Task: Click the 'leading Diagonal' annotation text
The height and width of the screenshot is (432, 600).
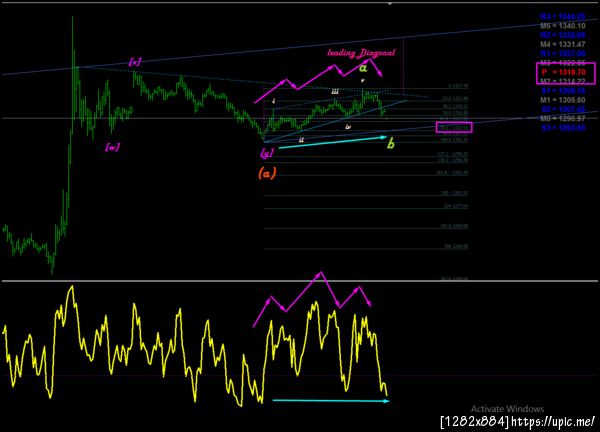Action: click(x=361, y=53)
